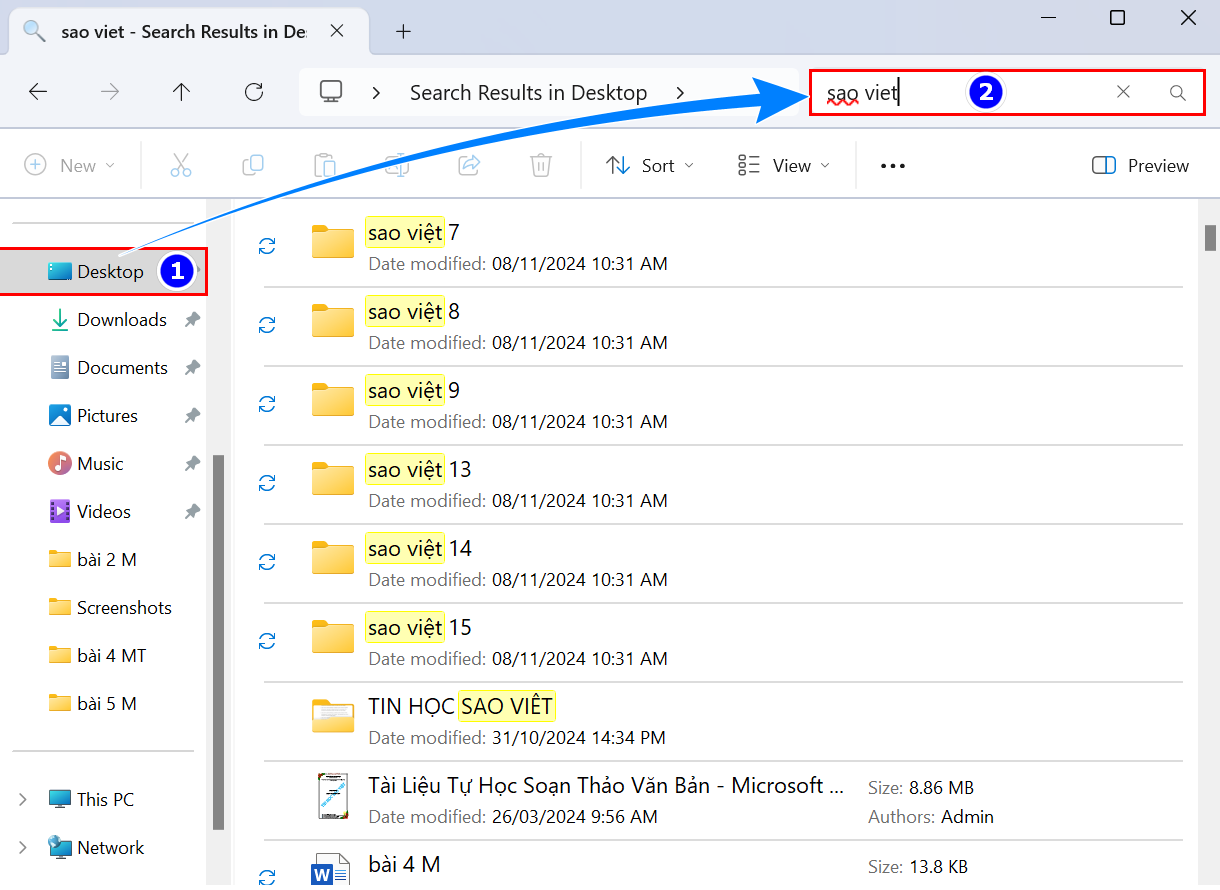Viewport: 1220px width, 890px height.
Task: Open the See more ellipsis menu
Action: [x=892, y=166]
